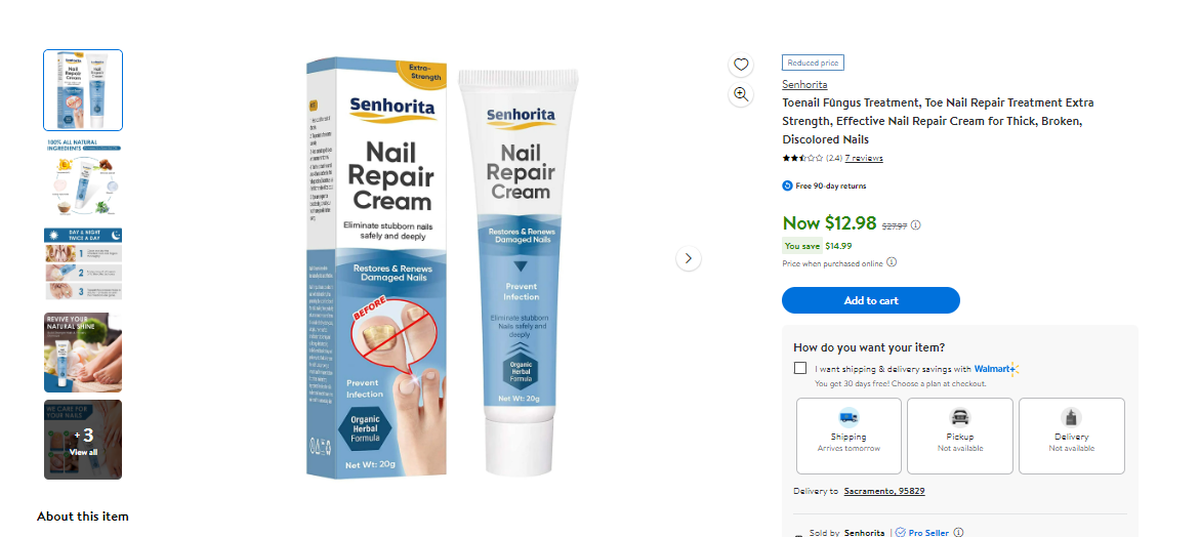
Task: Select the day and night usage thumbnail
Action: [83, 264]
